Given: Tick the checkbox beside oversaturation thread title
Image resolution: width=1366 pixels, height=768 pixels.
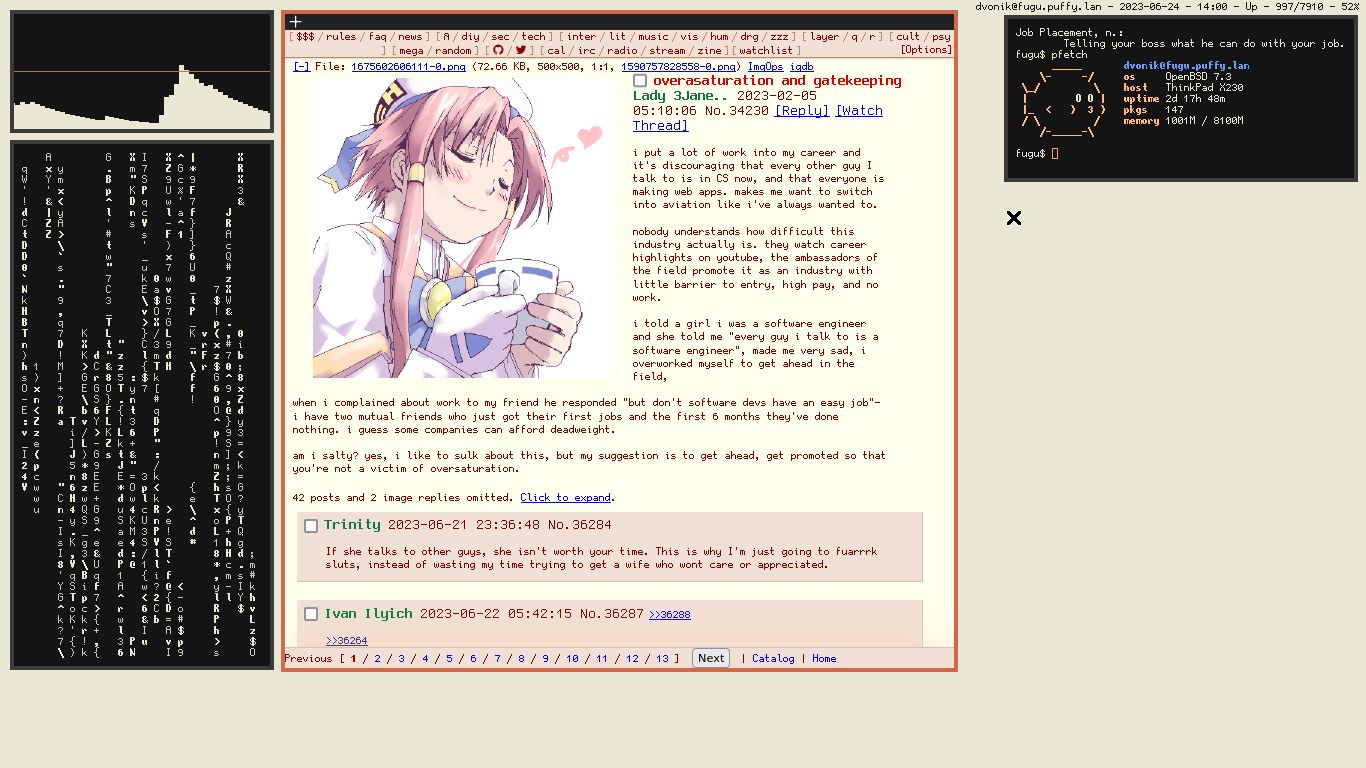Looking at the screenshot, I should point(640,81).
